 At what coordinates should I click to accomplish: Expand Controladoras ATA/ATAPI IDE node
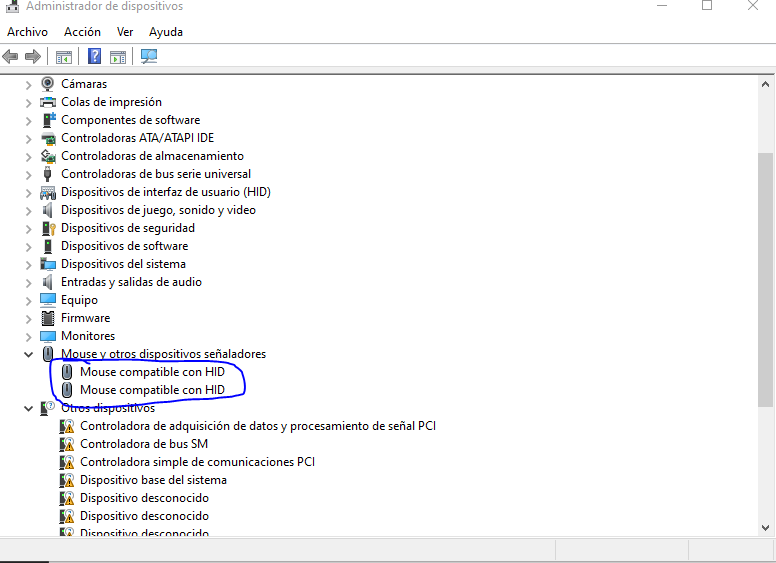(28, 139)
